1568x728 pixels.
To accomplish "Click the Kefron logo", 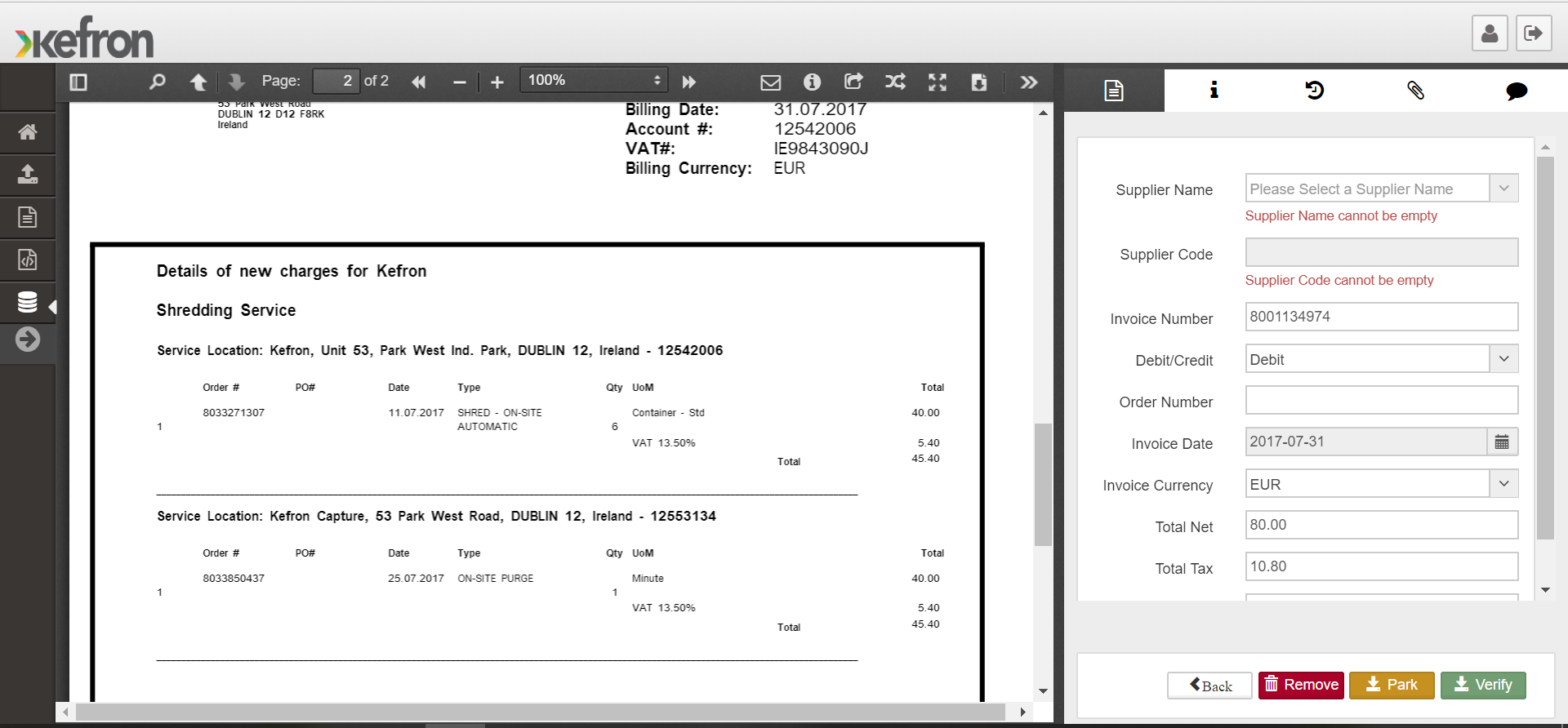I will click(x=84, y=38).
